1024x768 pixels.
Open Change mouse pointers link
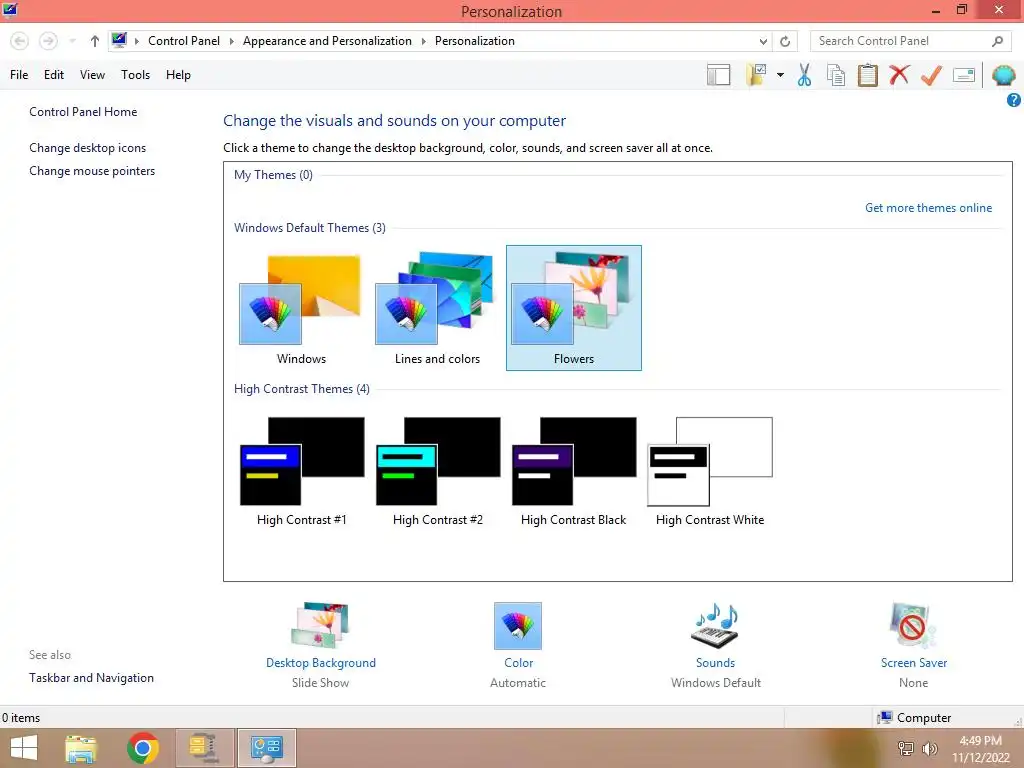click(92, 171)
